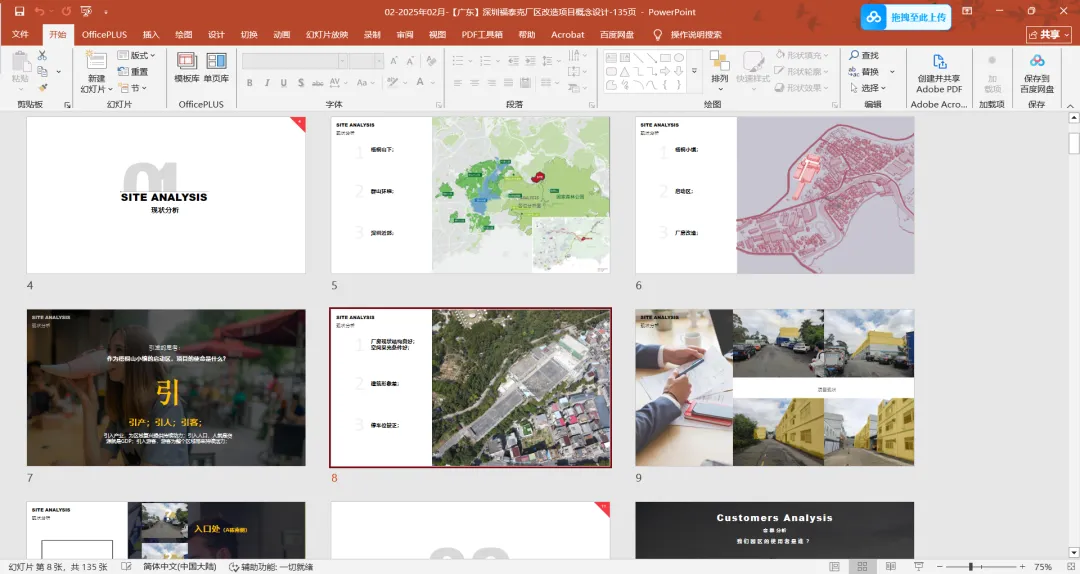
Task: Click the zoom in plus button
Action: pyautogui.click(x=1022, y=566)
